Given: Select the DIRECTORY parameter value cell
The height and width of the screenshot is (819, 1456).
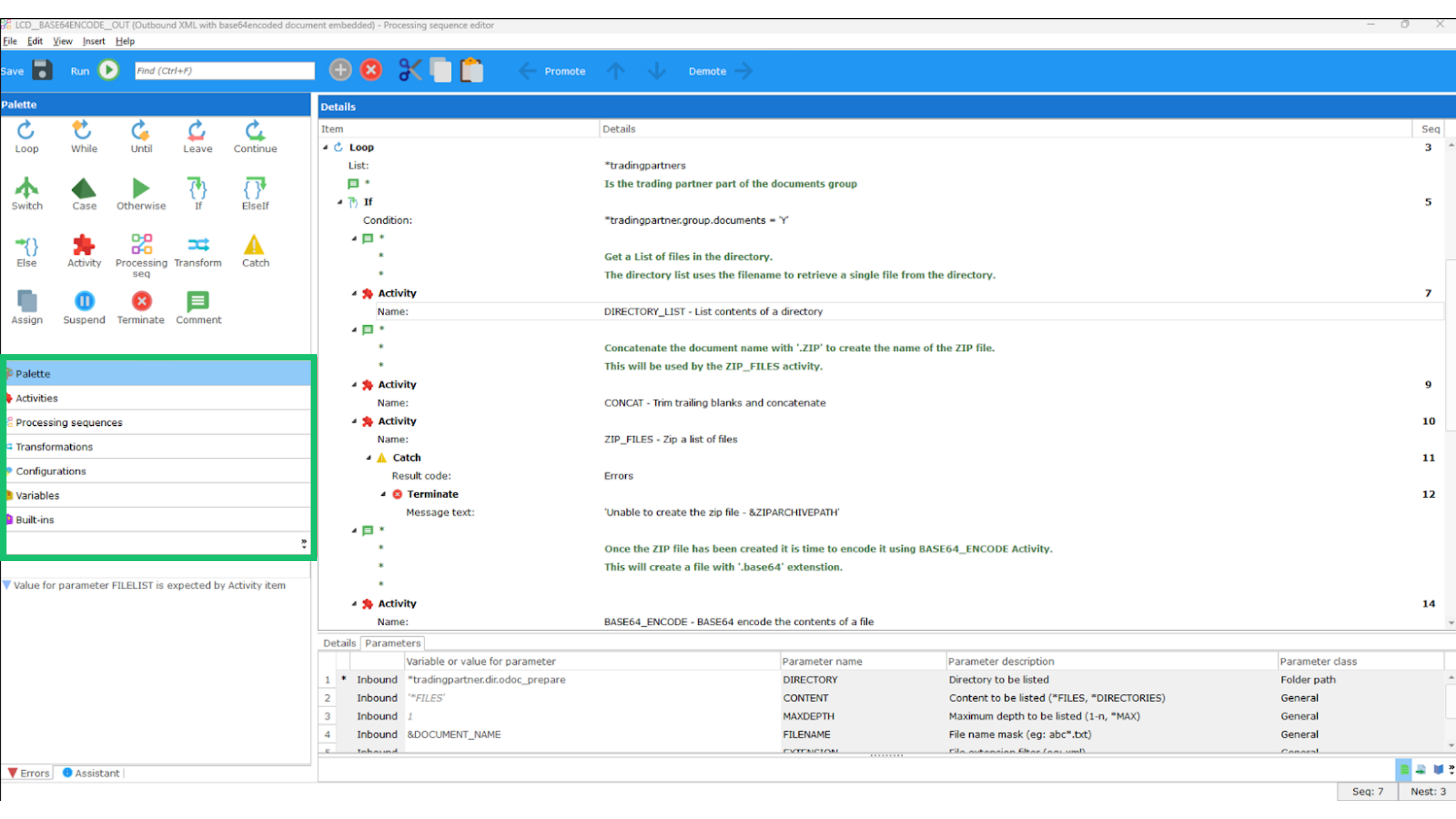Looking at the screenshot, I should pos(591,679).
